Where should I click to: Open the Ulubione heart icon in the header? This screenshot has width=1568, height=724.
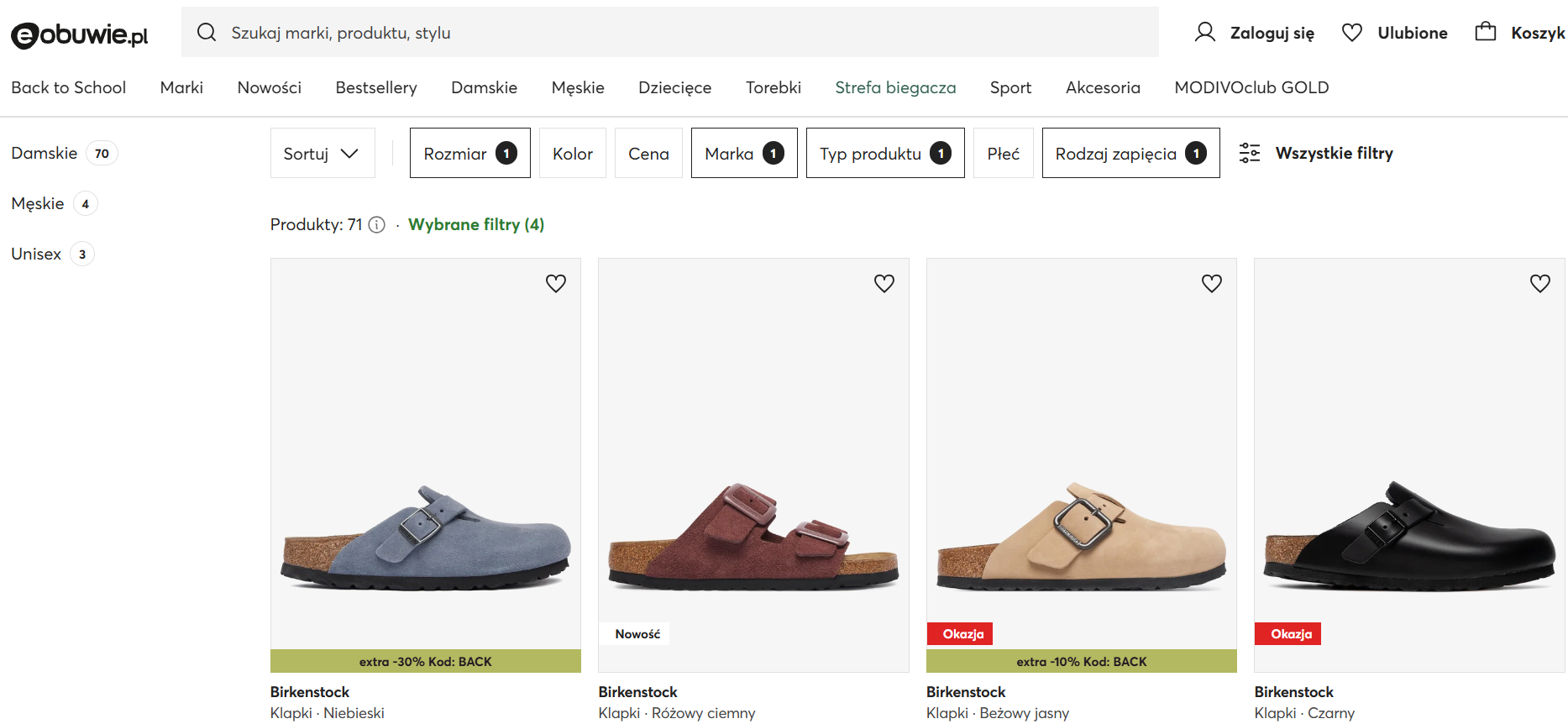[x=1352, y=33]
